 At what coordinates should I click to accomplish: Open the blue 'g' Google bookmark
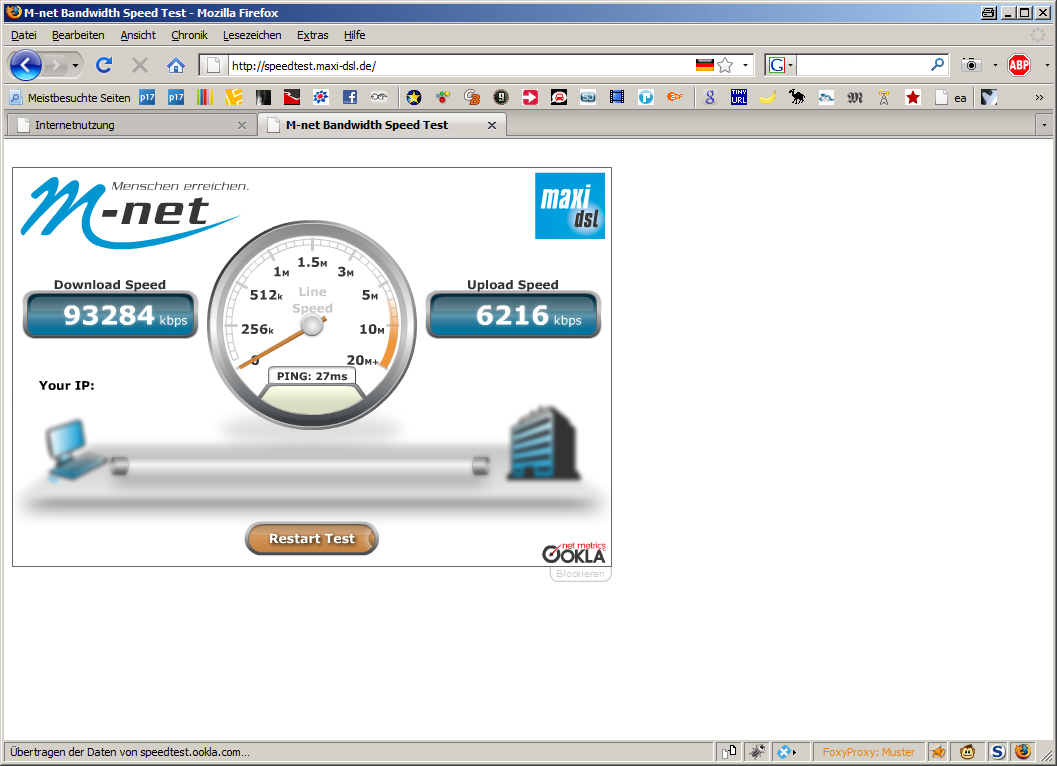[x=710, y=97]
